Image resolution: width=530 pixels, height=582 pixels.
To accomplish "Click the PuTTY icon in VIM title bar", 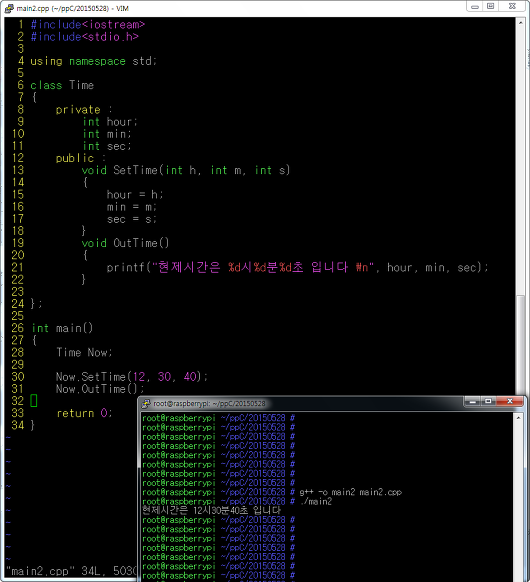I will tap(10, 8).
